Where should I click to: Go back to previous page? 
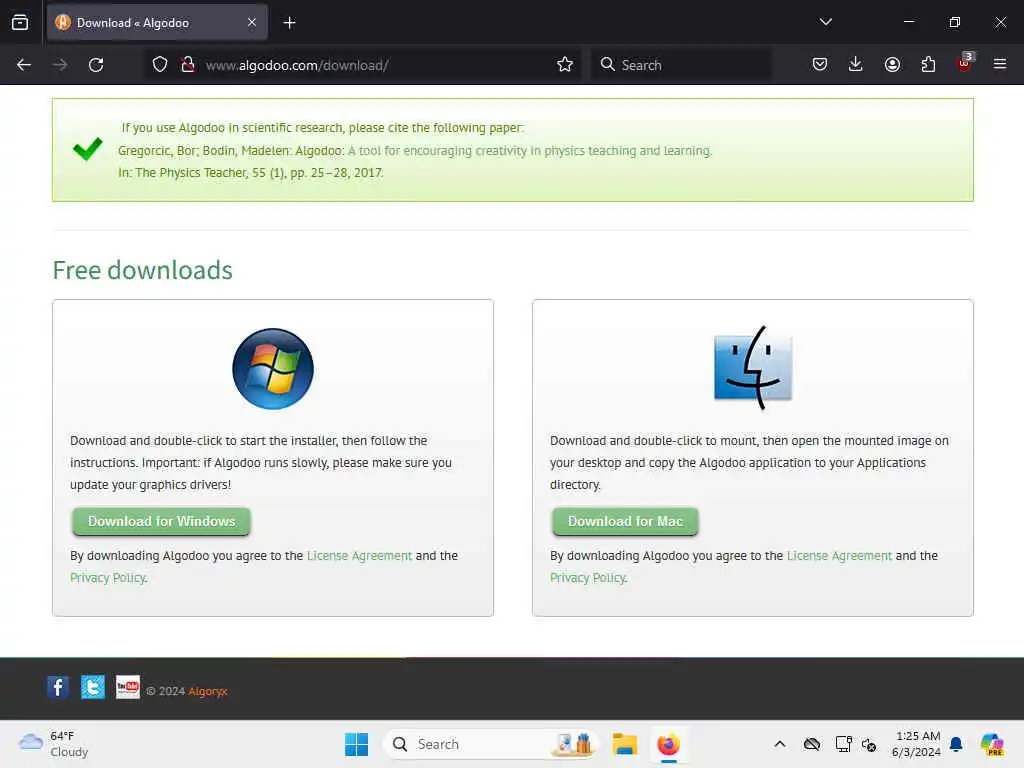pos(24,65)
